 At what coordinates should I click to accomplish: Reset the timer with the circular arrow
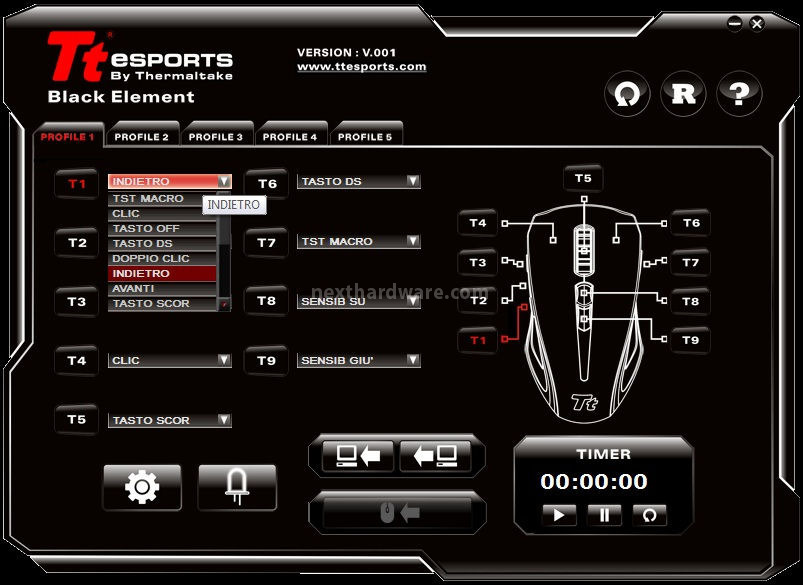click(x=649, y=515)
